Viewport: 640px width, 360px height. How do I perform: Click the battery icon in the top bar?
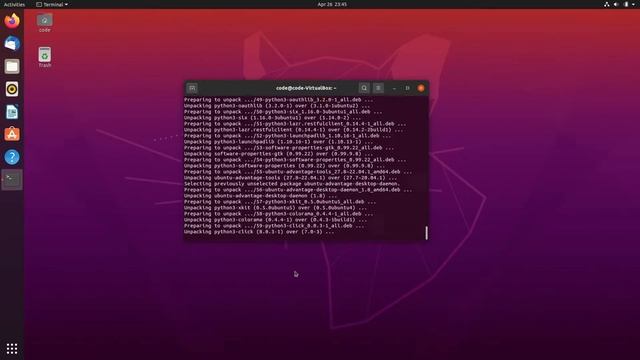(x=626, y=4)
